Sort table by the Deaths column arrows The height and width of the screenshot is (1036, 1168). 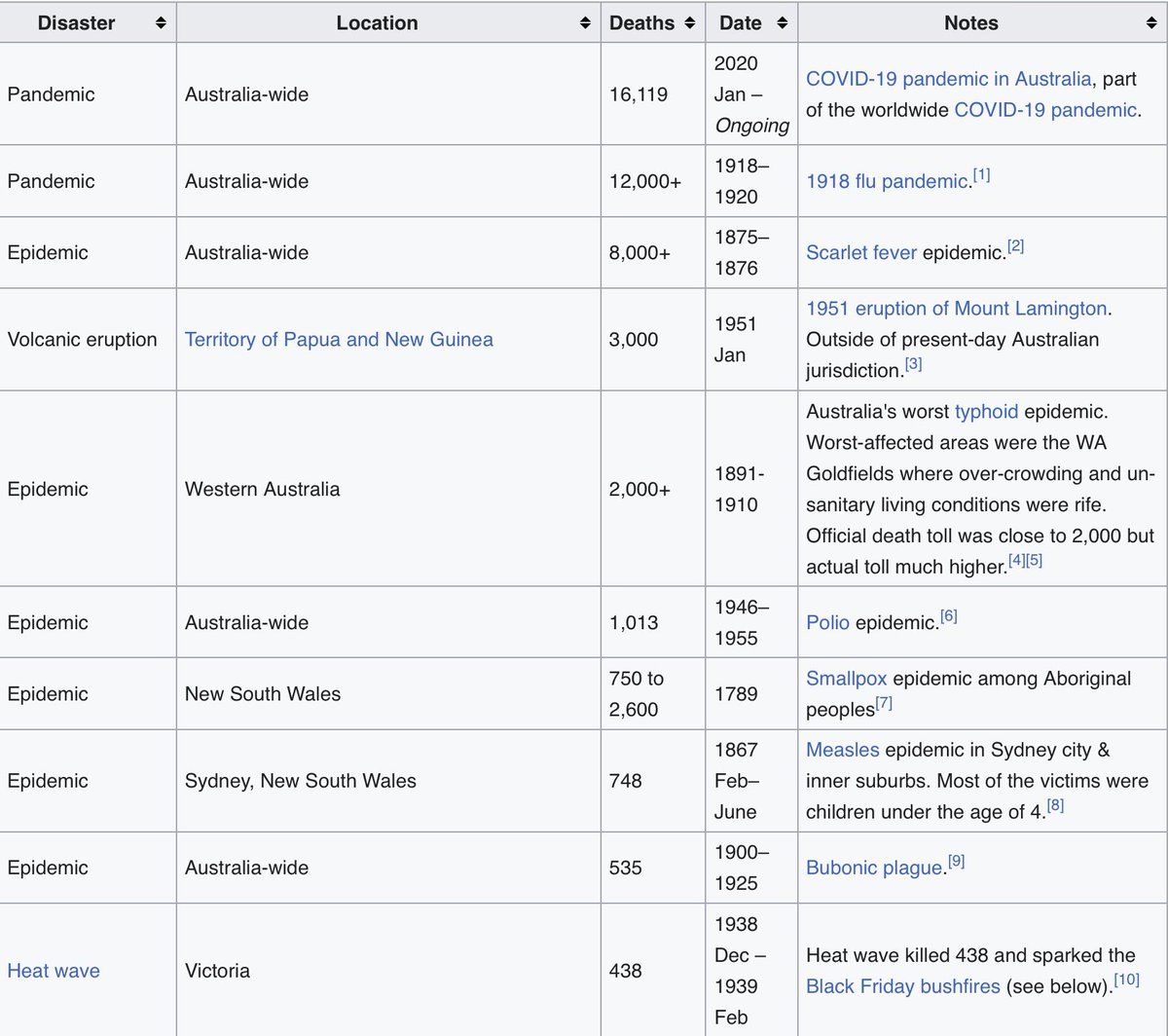[x=689, y=23]
